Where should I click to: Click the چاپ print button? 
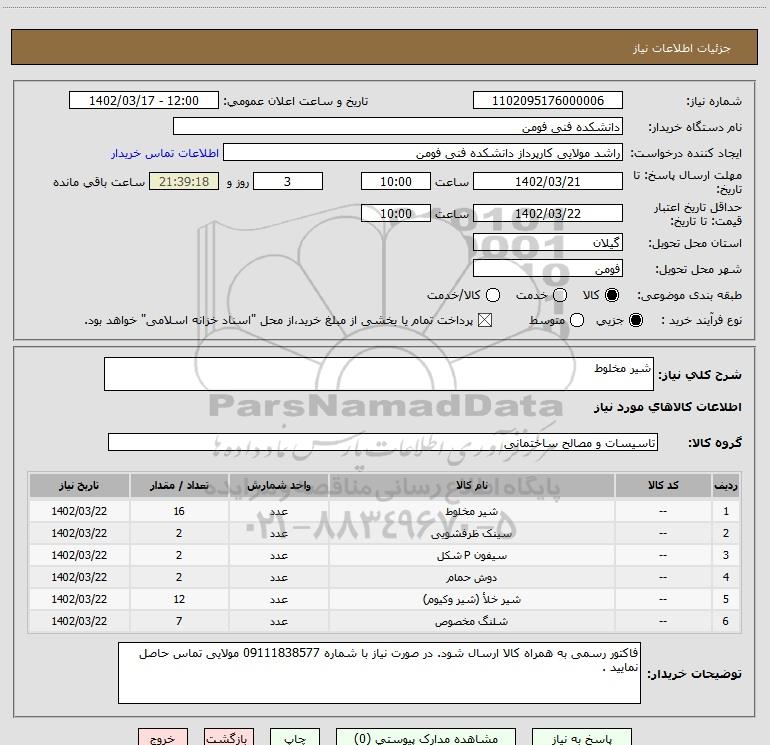295,739
